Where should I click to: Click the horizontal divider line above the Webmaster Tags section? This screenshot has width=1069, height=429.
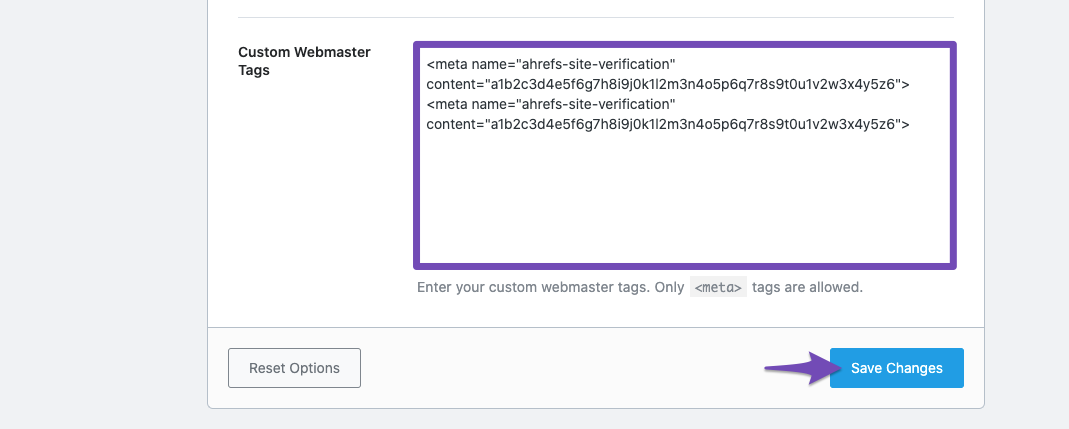tap(596, 18)
